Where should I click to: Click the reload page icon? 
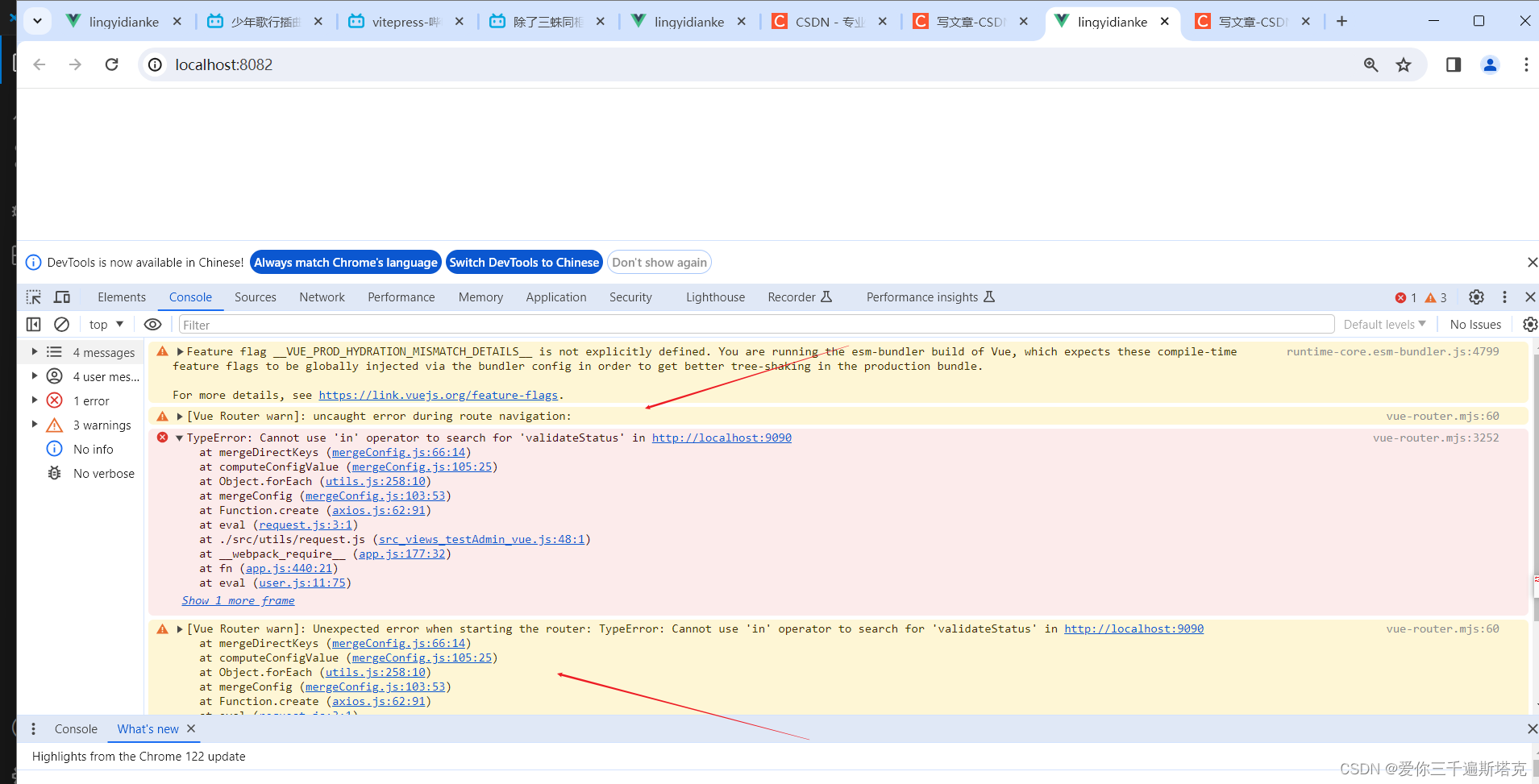click(111, 64)
